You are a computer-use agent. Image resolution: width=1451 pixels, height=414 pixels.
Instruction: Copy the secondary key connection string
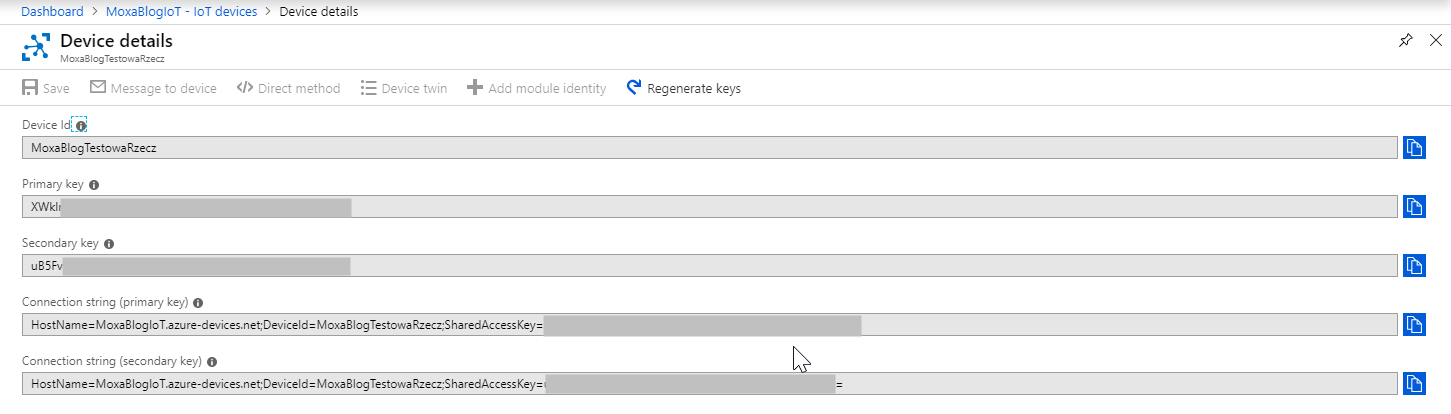tap(1413, 384)
